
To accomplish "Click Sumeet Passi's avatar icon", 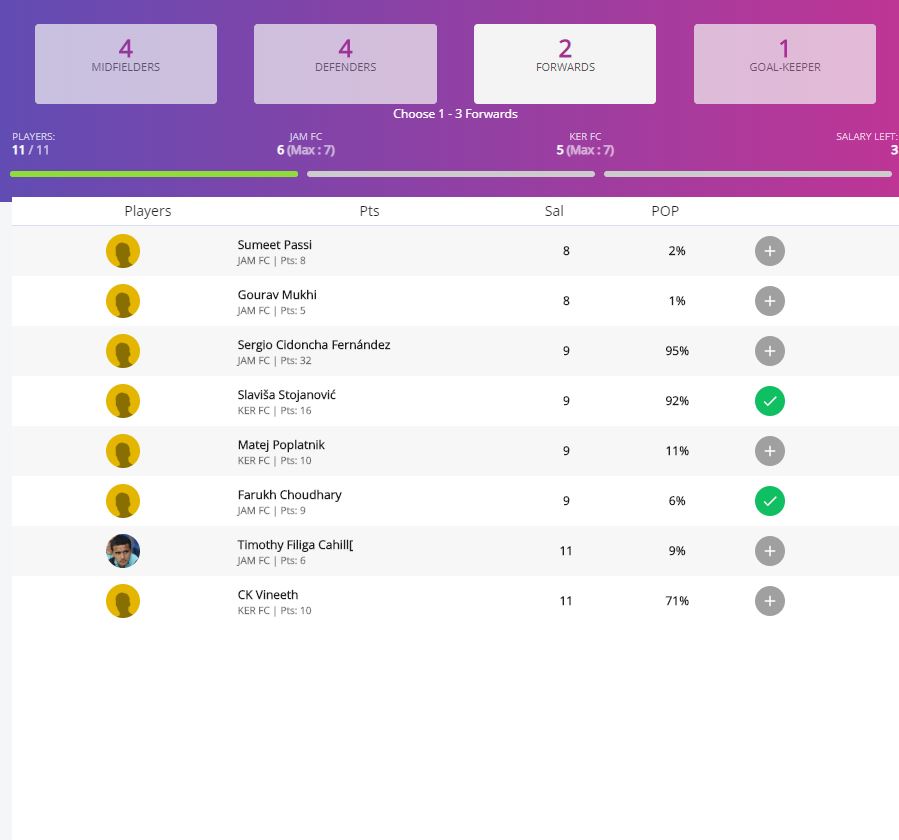I will tap(123, 251).
